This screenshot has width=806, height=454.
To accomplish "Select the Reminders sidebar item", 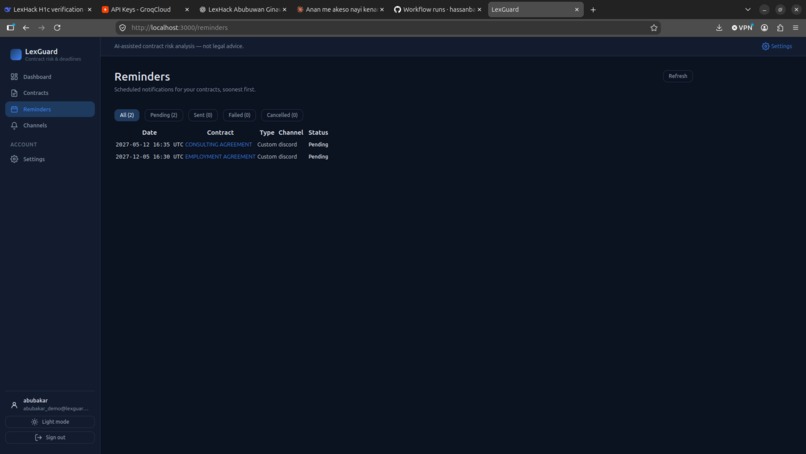I will (x=50, y=109).
